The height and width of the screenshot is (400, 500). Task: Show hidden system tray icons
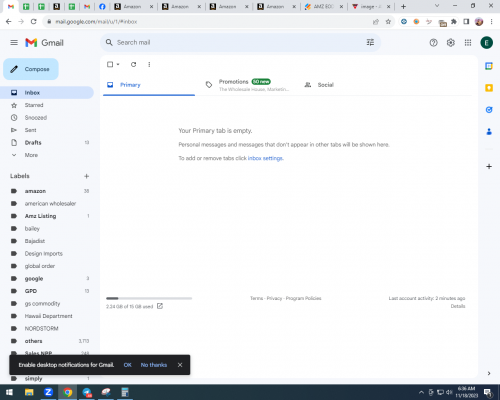[421, 392]
